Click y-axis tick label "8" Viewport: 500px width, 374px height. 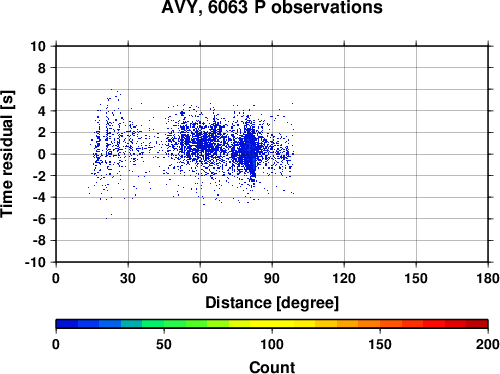pos(42,68)
